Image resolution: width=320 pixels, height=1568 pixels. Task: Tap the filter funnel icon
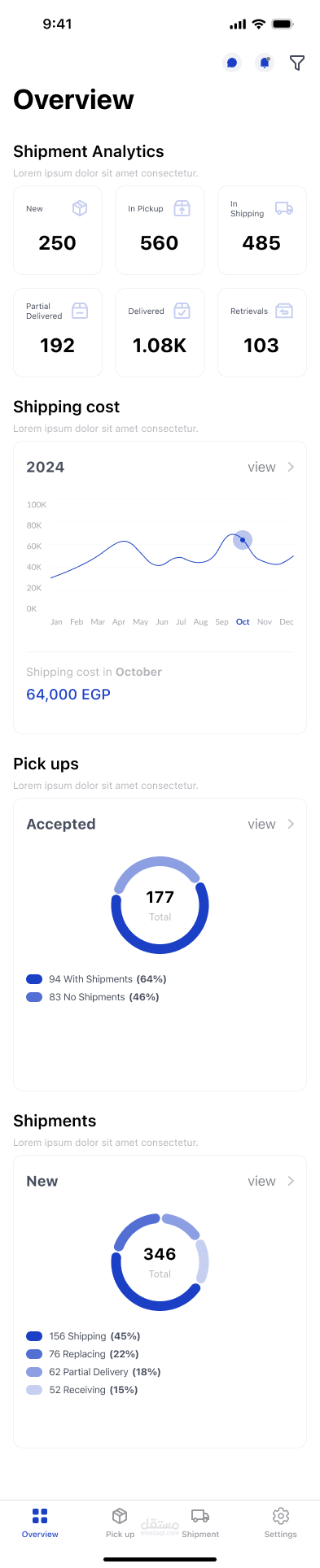[297, 63]
